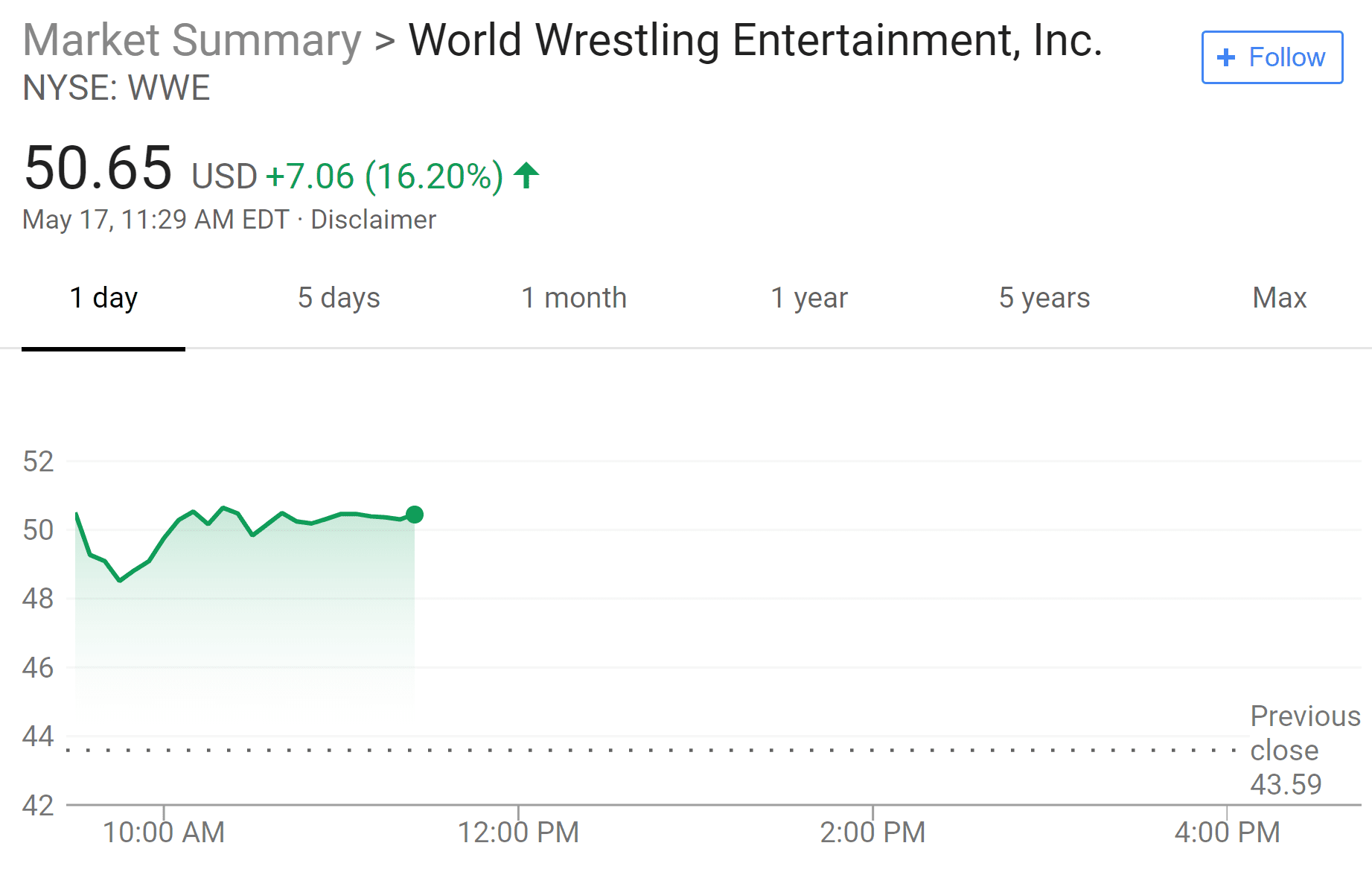The image size is (1372, 872).
Task: Click the 50.65 current price
Action: 98,168
